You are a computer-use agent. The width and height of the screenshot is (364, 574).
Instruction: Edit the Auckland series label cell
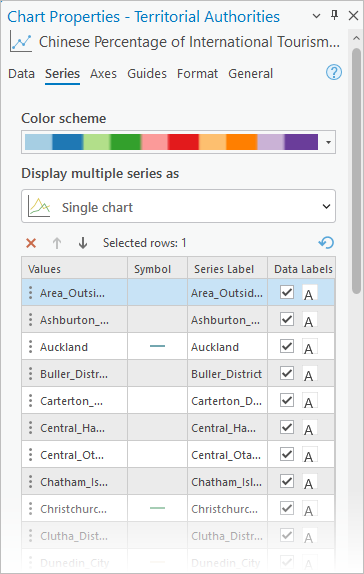[x=227, y=347]
